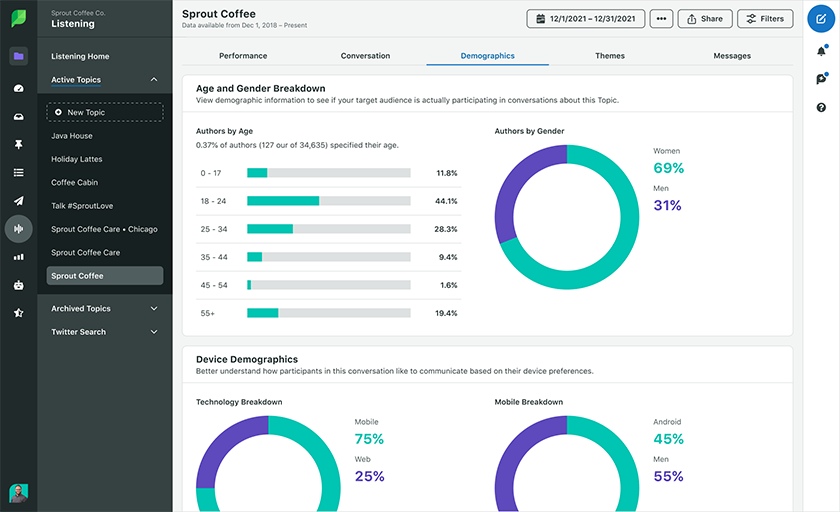Click the pin icon in left rail
The height and width of the screenshot is (512, 840).
[x=19, y=144]
